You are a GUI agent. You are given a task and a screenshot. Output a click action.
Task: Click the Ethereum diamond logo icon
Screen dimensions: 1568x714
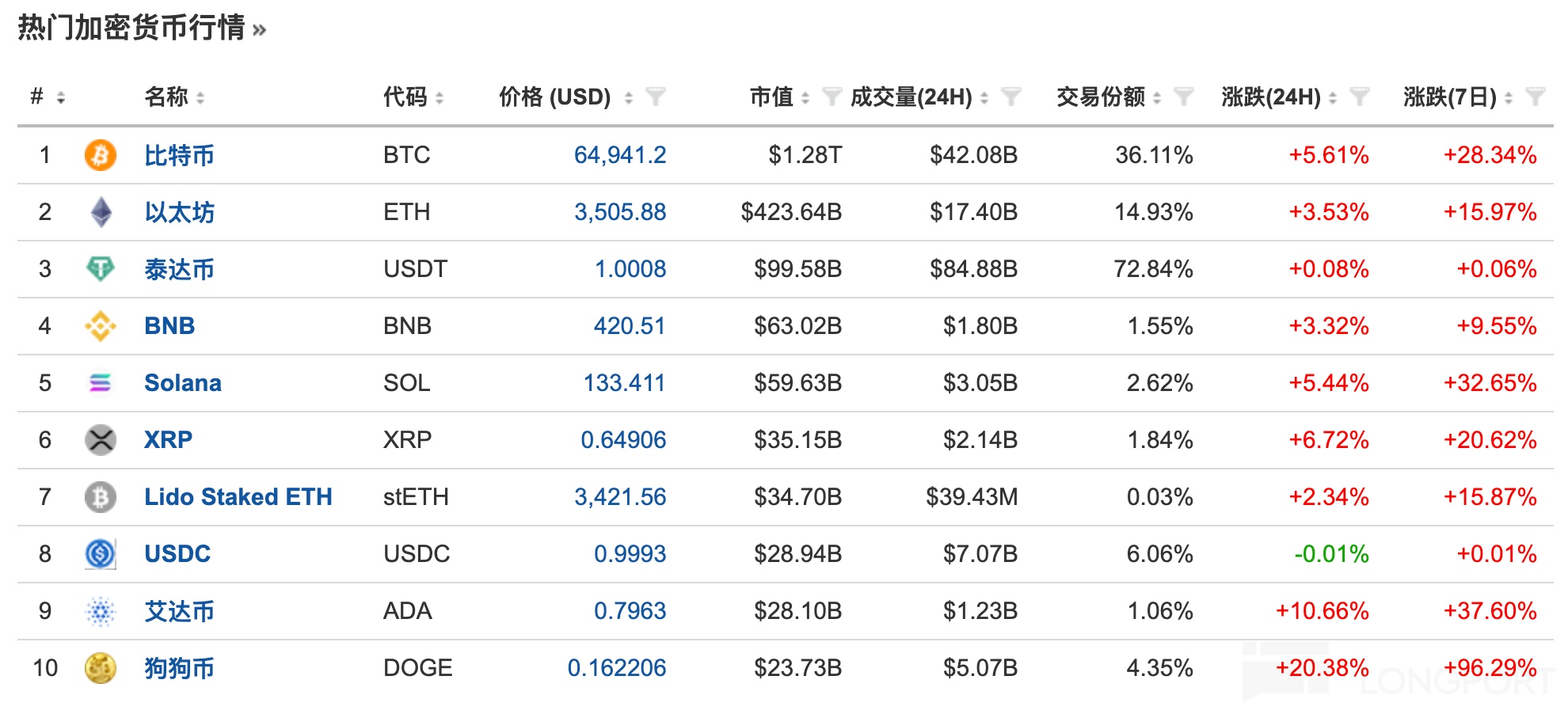(101, 212)
